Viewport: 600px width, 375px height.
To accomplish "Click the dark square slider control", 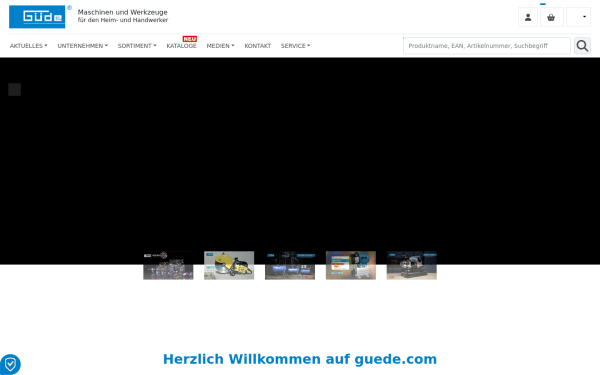I will 15,90.
